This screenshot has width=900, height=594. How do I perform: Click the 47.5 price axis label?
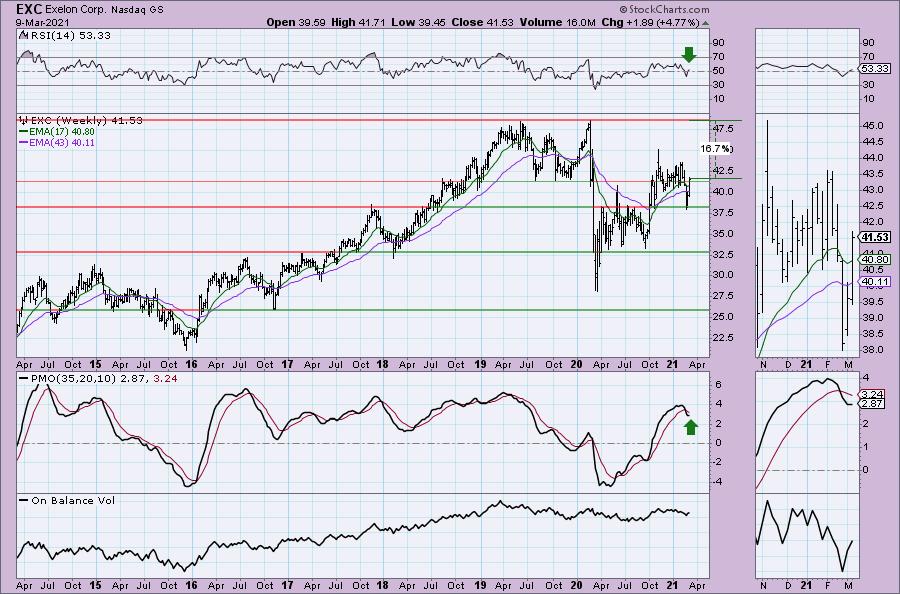pyautogui.click(x=722, y=128)
